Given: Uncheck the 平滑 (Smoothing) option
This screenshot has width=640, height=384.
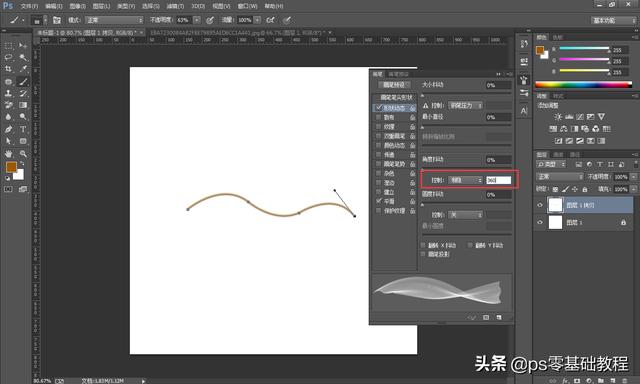Looking at the screenshot, I should [x=379, y=201].
